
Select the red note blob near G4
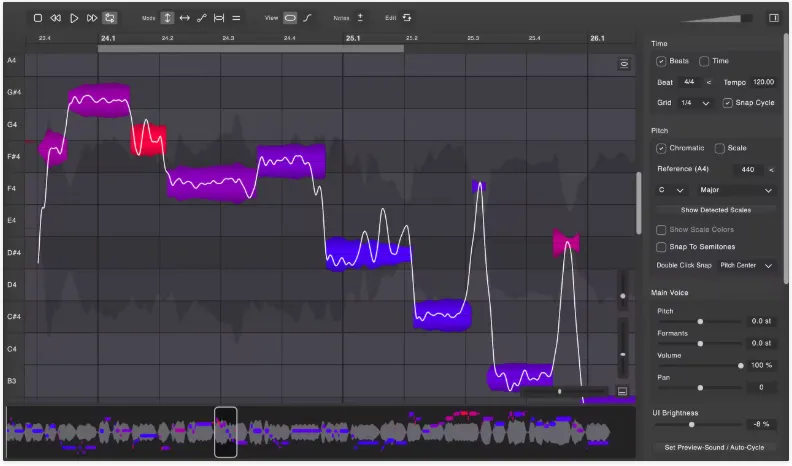pos(148,141)
